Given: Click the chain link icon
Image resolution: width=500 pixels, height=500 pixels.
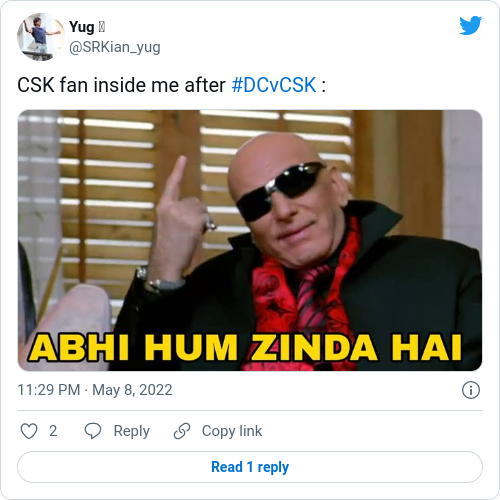Looking at the screenshot, I should [182, 431].
